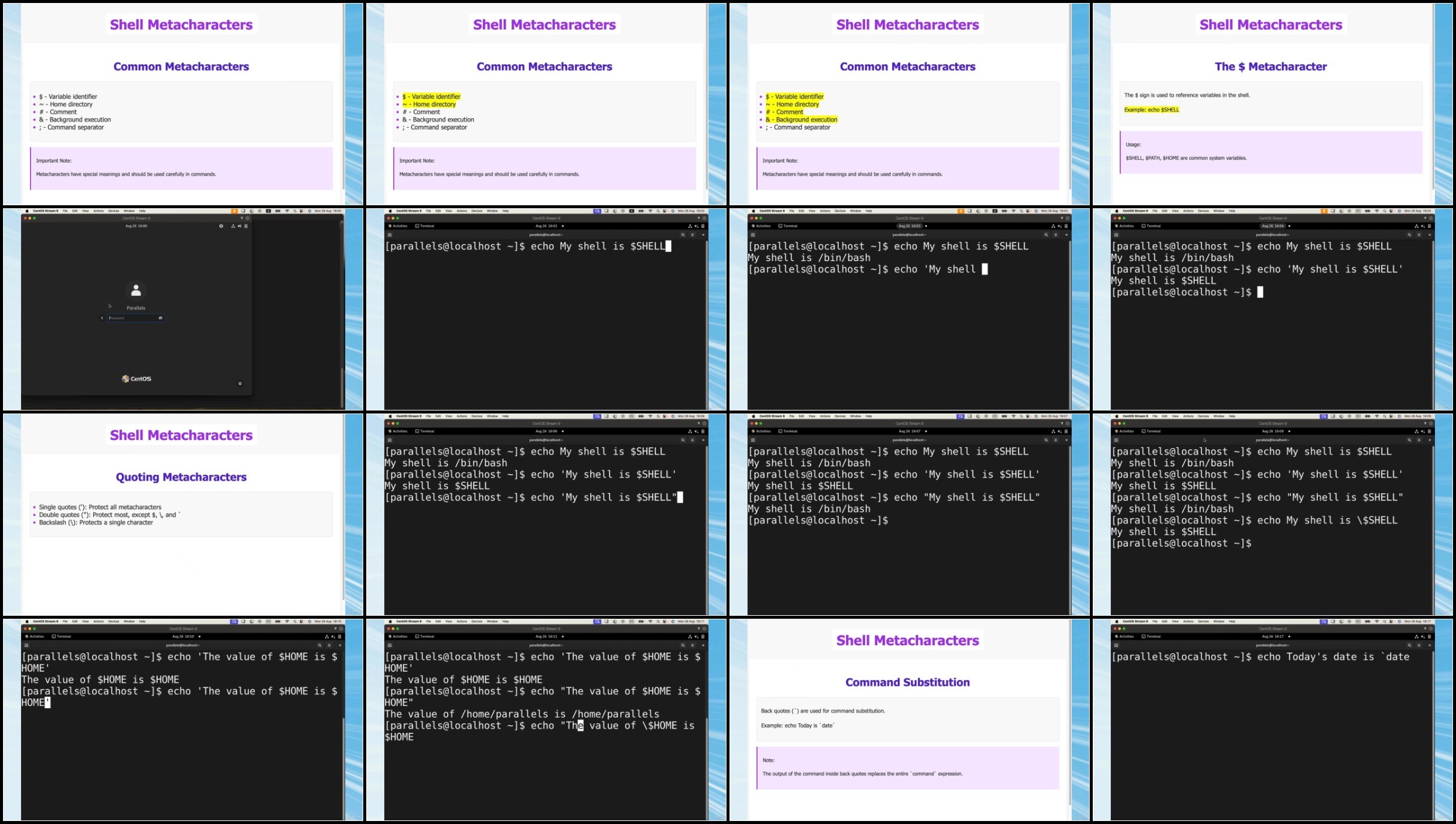Click the Password field on CentOS login

click(136, 318)
